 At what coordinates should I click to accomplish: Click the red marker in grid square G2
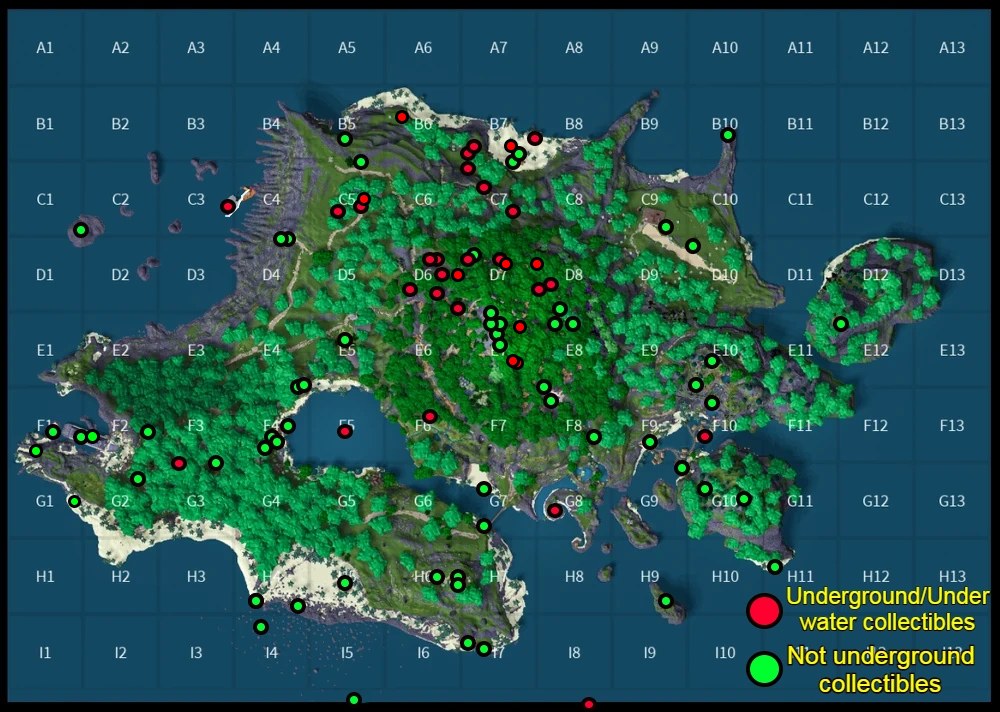tap(177, 463)
